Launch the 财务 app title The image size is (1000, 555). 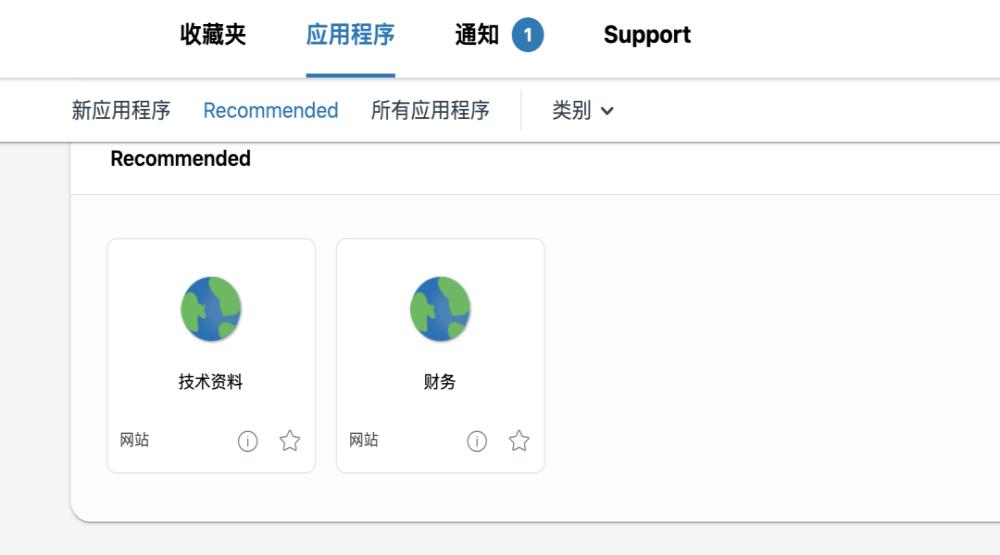click(440, 381)
